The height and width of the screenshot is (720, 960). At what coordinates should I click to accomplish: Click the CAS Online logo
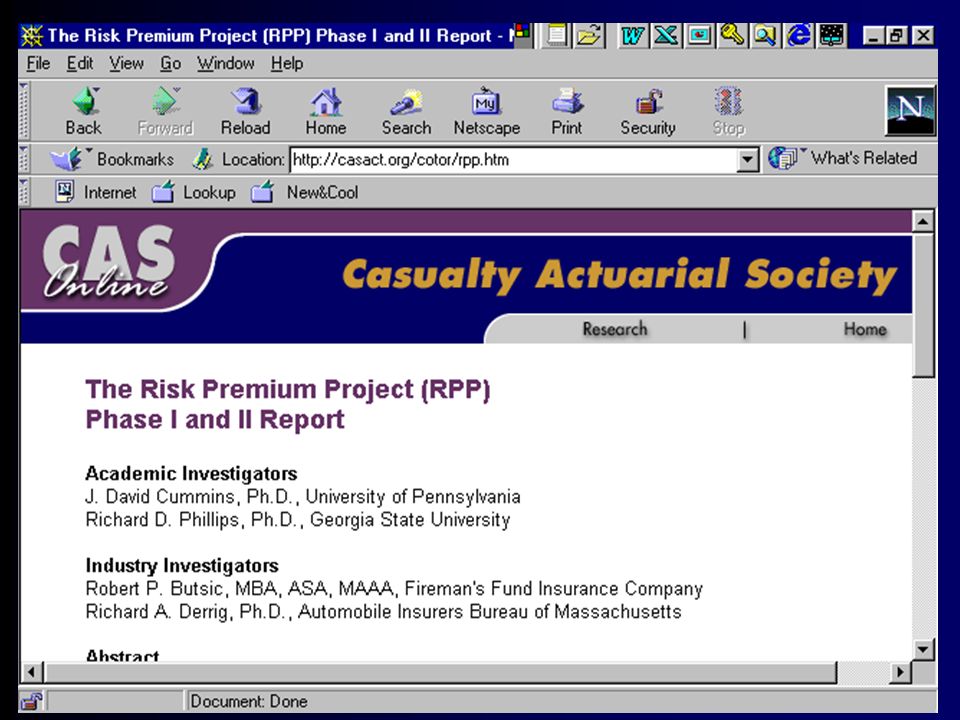click(x=109, y=262)
